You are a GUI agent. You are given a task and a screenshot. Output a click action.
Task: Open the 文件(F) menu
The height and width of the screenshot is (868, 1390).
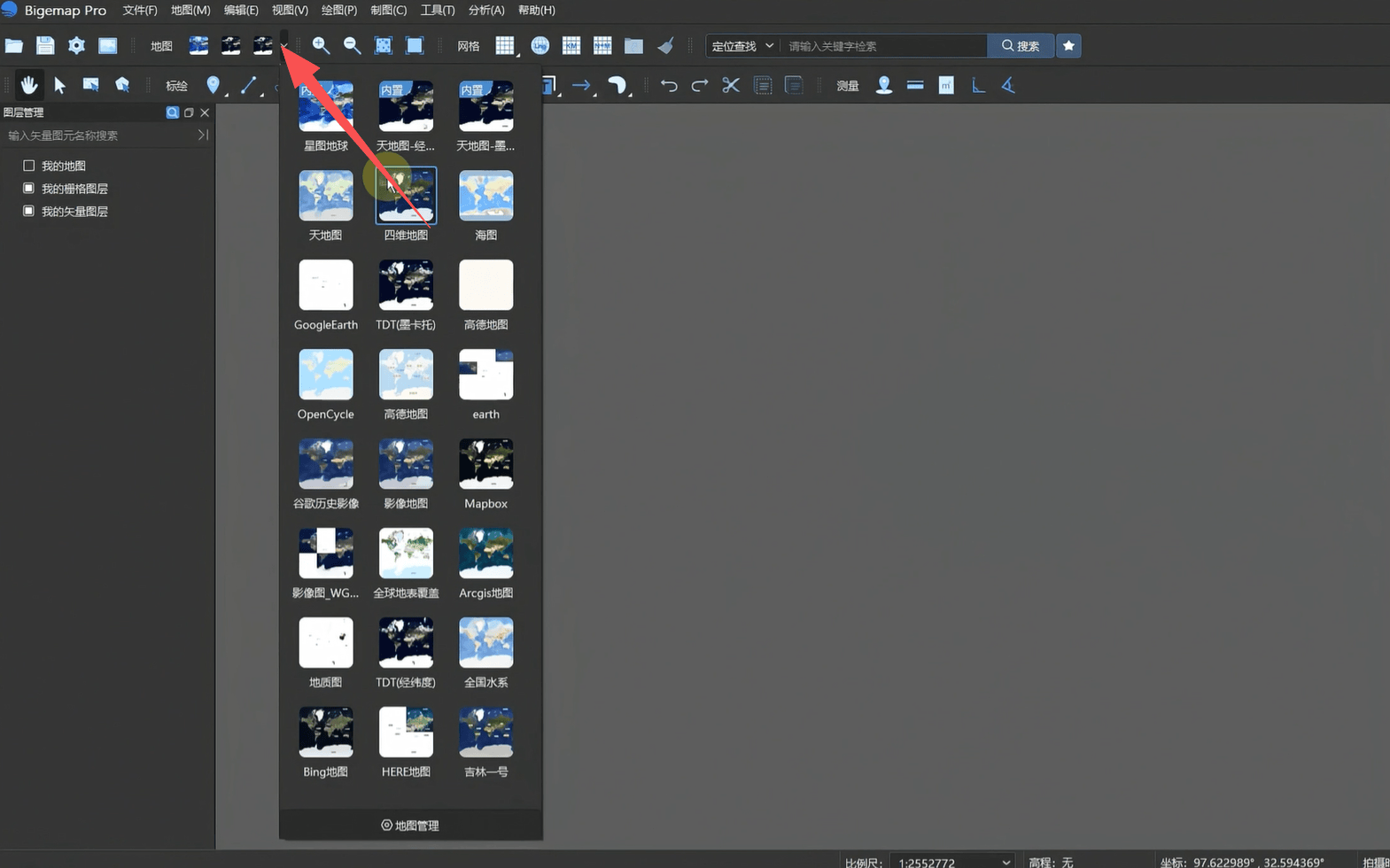point(140,11)
